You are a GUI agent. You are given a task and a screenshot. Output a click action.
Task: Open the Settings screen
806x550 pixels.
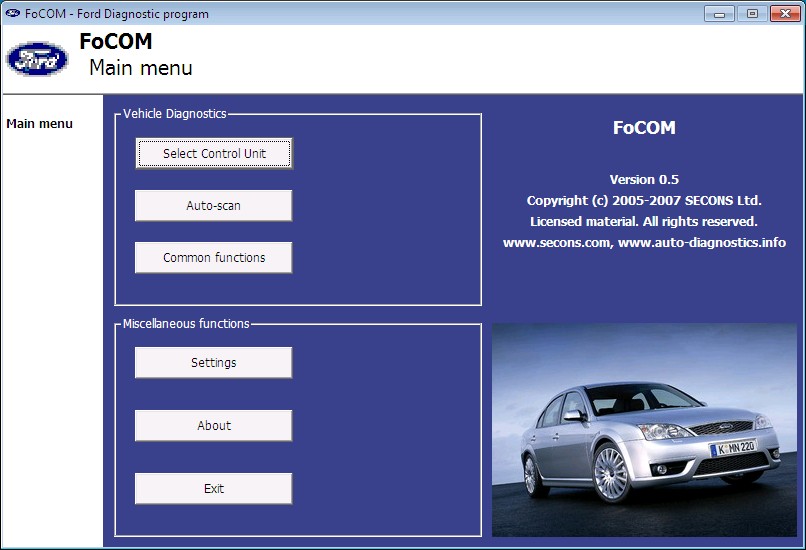point(213,362)
